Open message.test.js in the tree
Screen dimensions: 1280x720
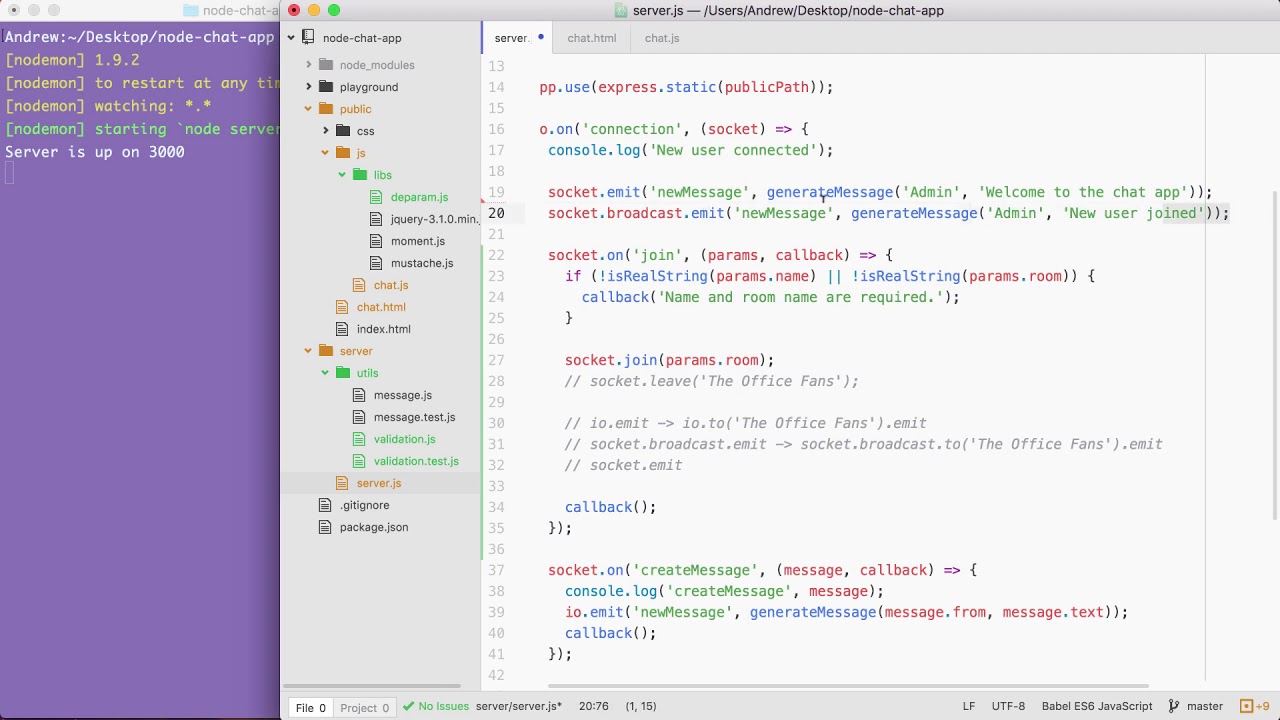coord(414,417)
